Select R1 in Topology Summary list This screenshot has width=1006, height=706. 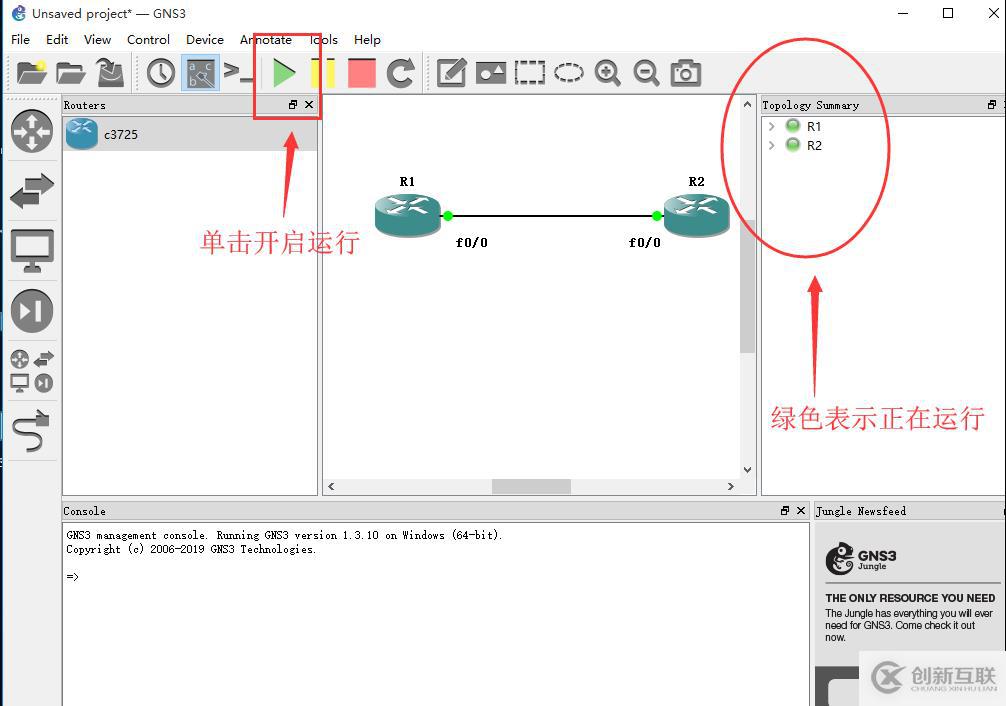tap(814, 126)
